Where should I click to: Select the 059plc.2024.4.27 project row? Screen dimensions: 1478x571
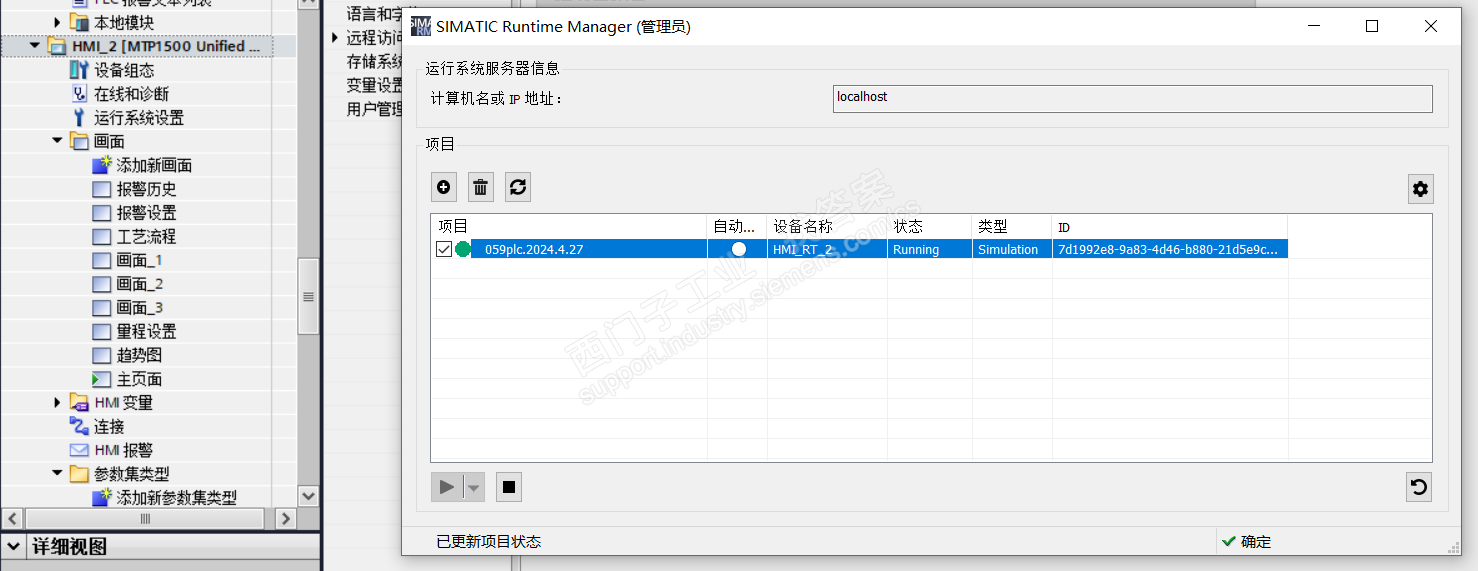click(859, 249)
